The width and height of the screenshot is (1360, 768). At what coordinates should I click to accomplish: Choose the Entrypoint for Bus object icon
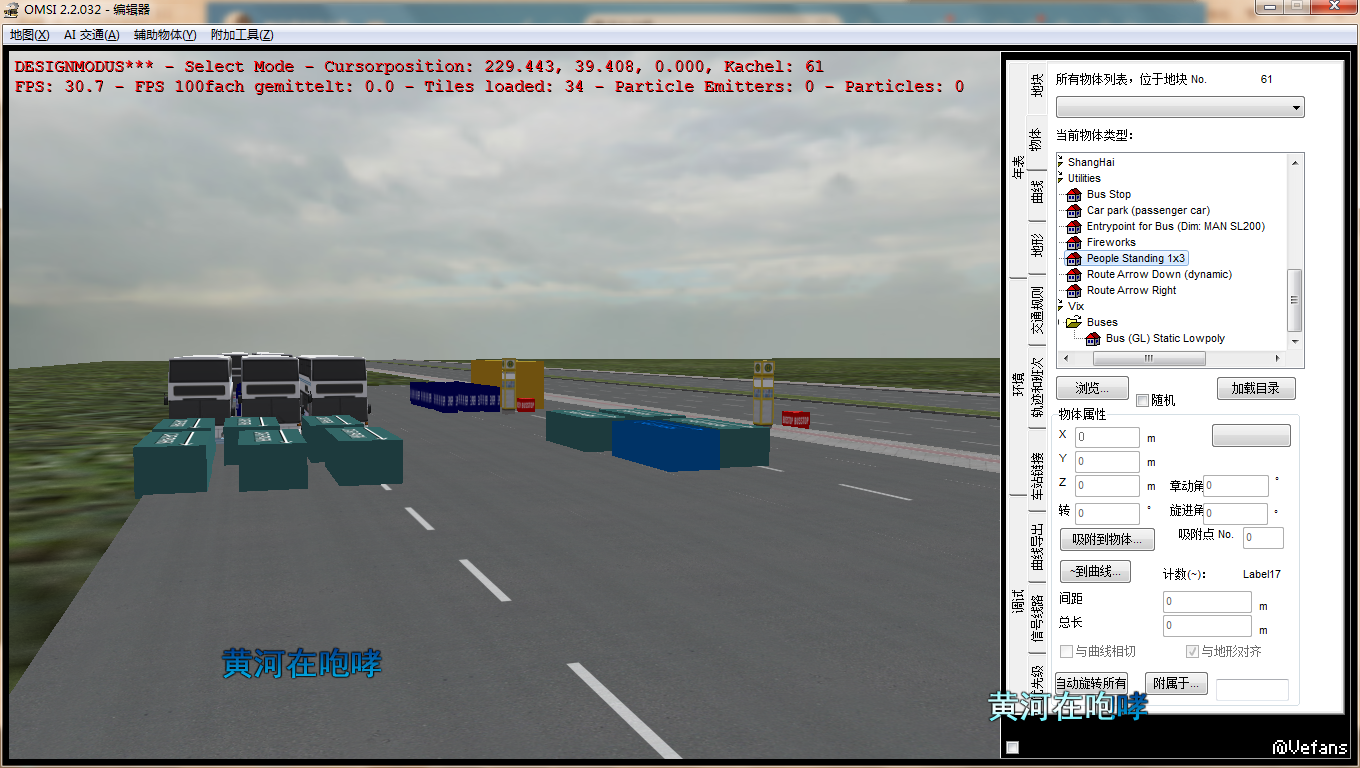(x=1074, y=226)
